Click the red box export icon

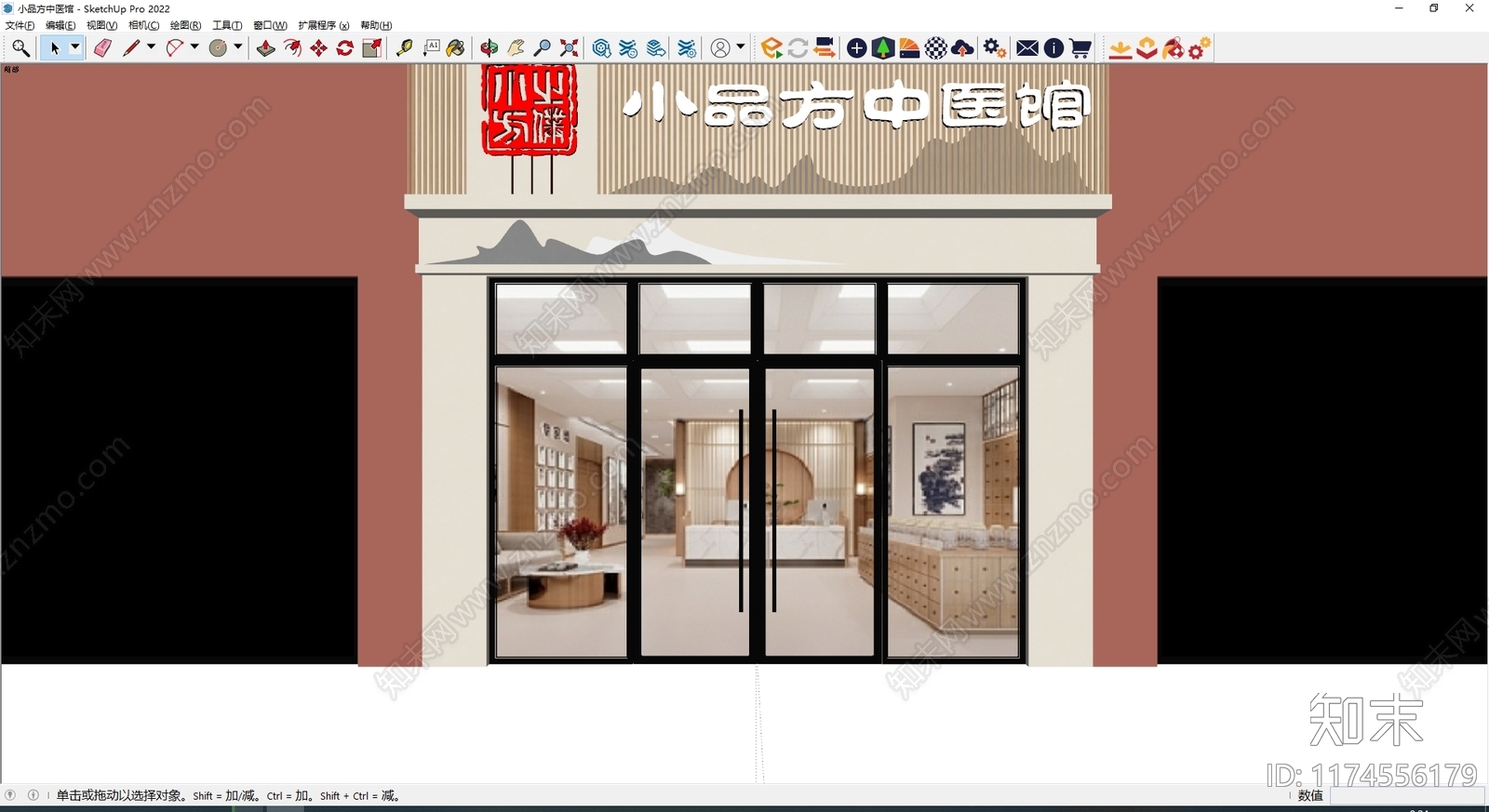(1147, 47)
